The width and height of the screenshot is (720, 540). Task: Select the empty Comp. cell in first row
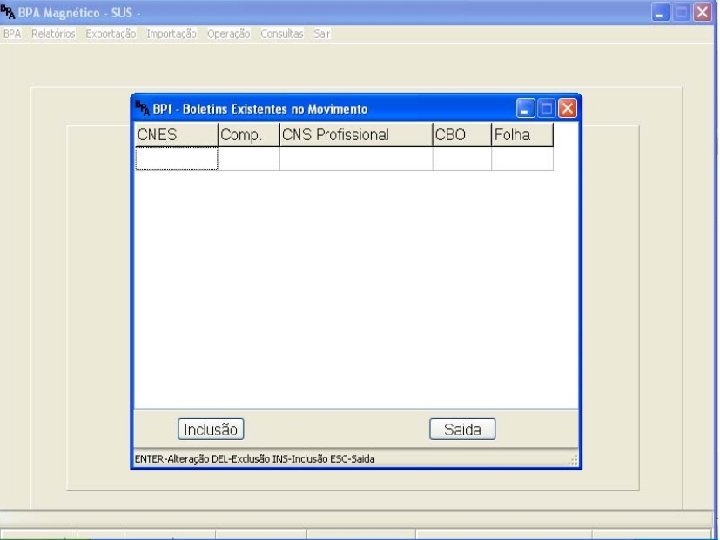click(x=249, y=158)
